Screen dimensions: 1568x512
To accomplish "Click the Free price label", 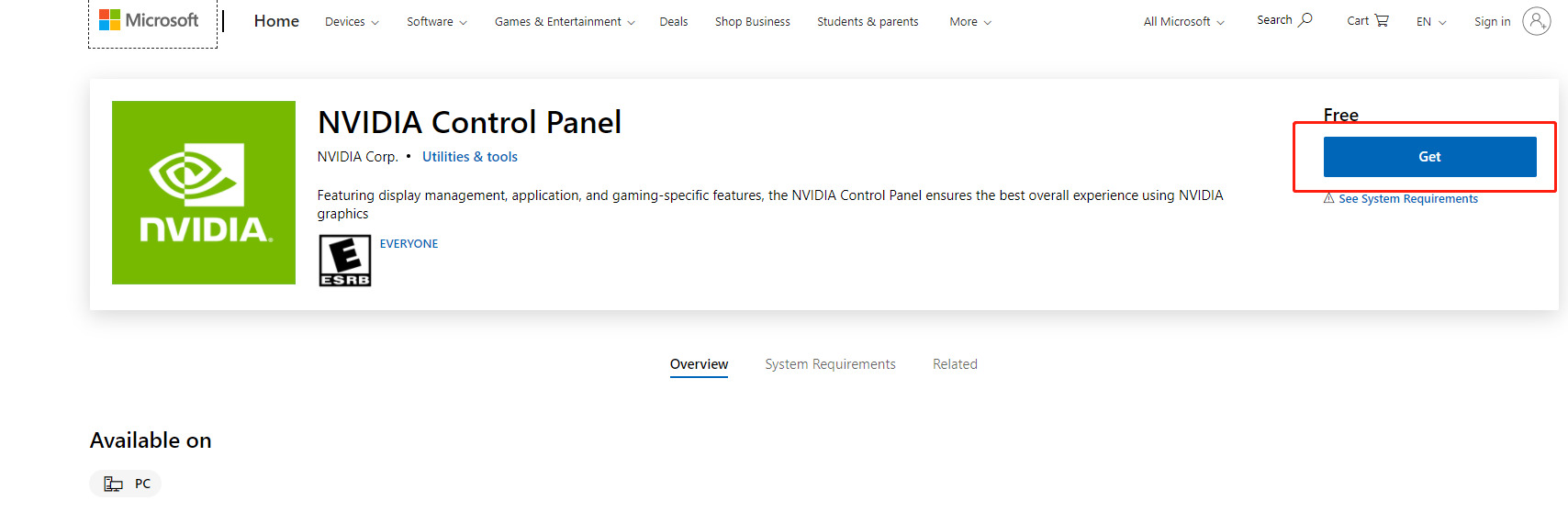I will point(1341,115).
